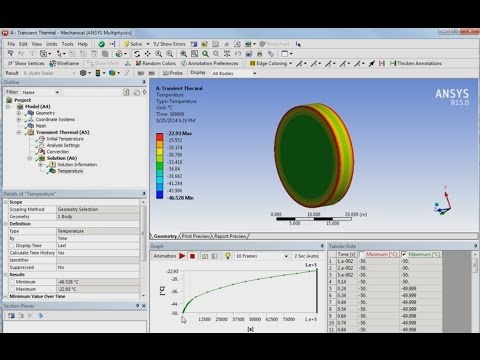
Task: Pin the Outline panel
Action: (x=144, y=82)
